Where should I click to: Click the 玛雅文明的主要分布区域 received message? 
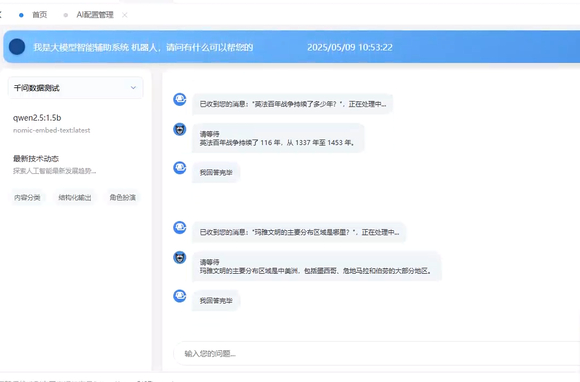pyautogui.click(x=299, y=232)
